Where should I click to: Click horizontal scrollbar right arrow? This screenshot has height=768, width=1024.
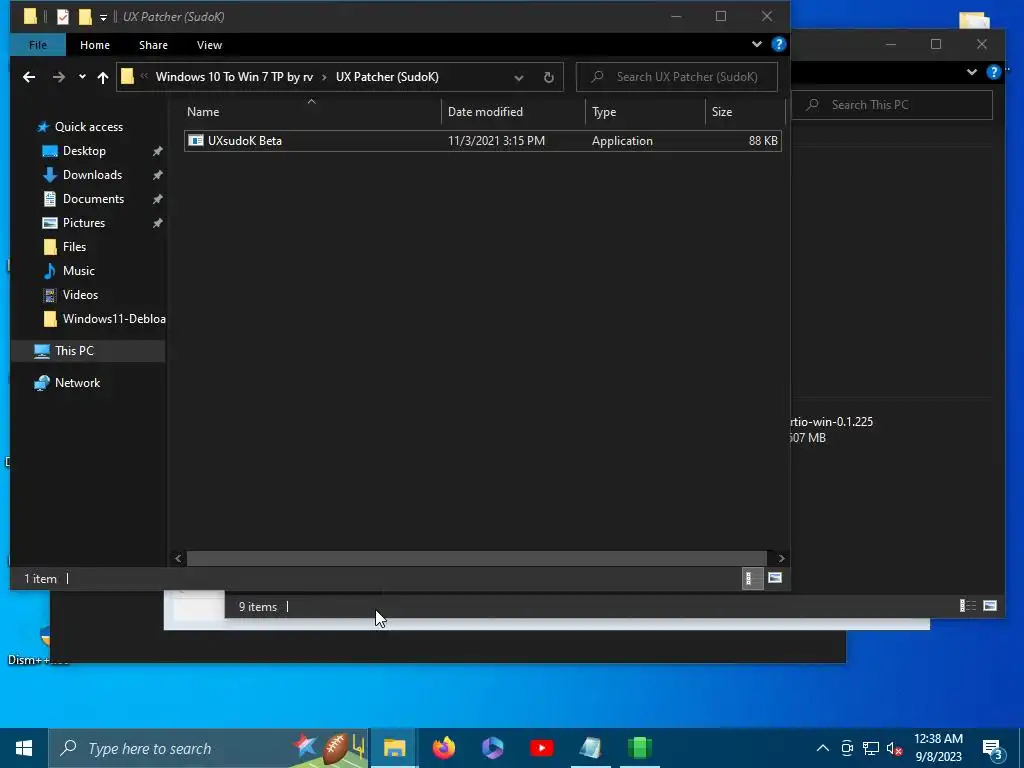(x=781, y=558)
